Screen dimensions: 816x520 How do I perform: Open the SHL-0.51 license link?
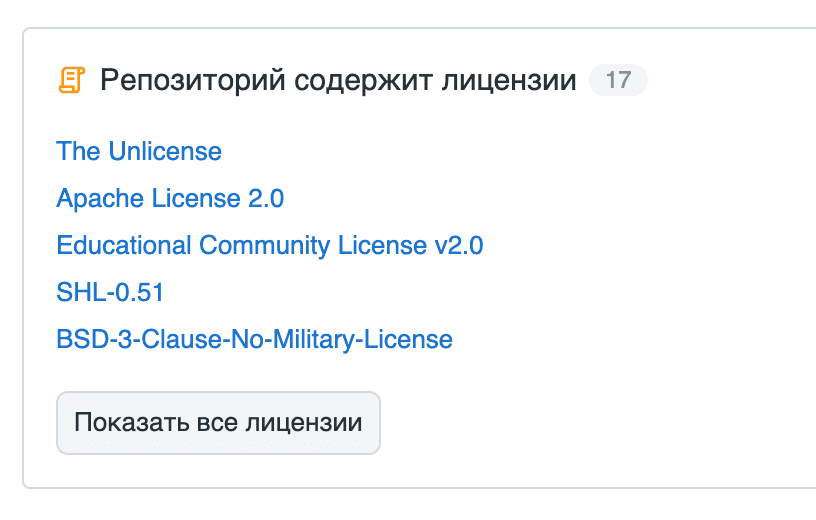(x=110, y=292)
